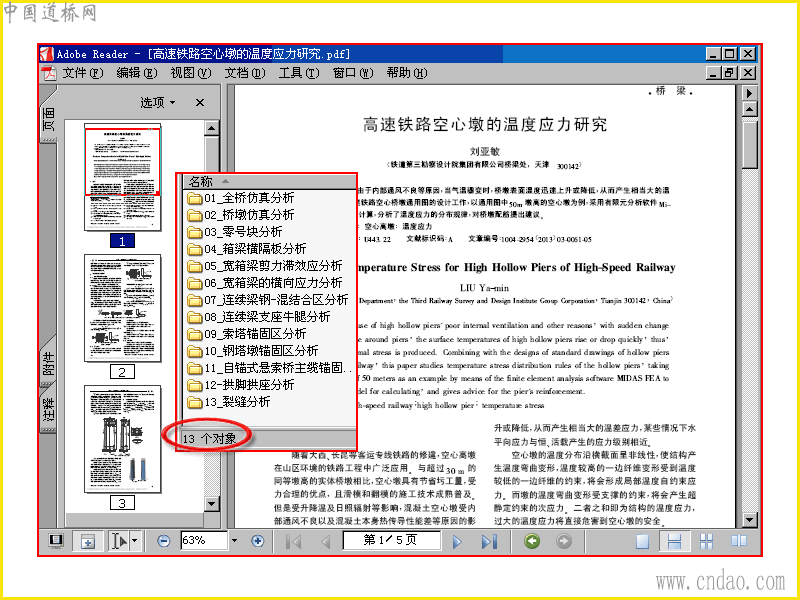Open the 工具(T) menu
The image size is (800, 600).
[x=298, y=73]
